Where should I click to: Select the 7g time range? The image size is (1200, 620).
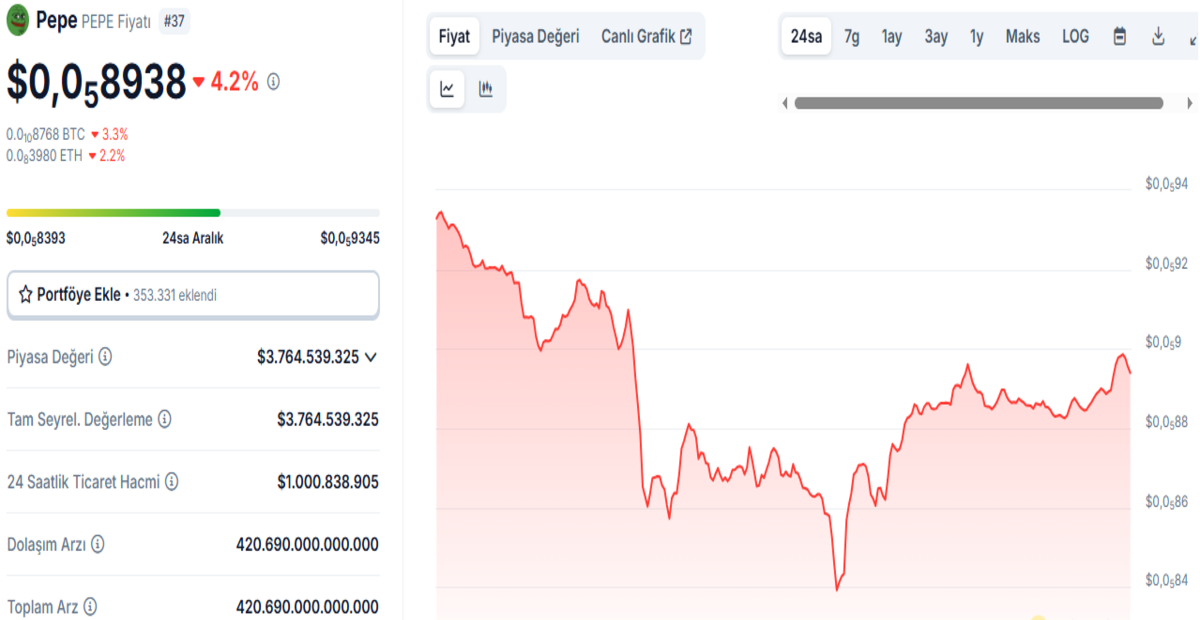tap(851, 37)
